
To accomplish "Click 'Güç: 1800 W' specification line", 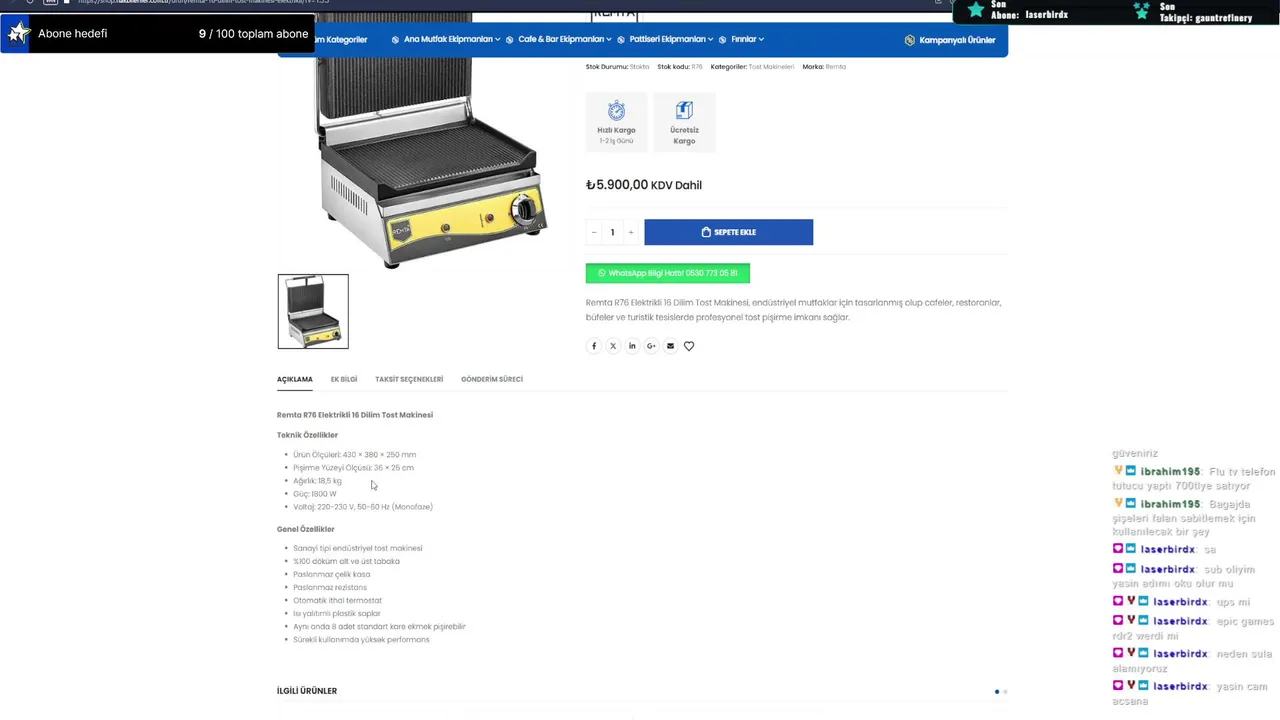I will [315, 494].
